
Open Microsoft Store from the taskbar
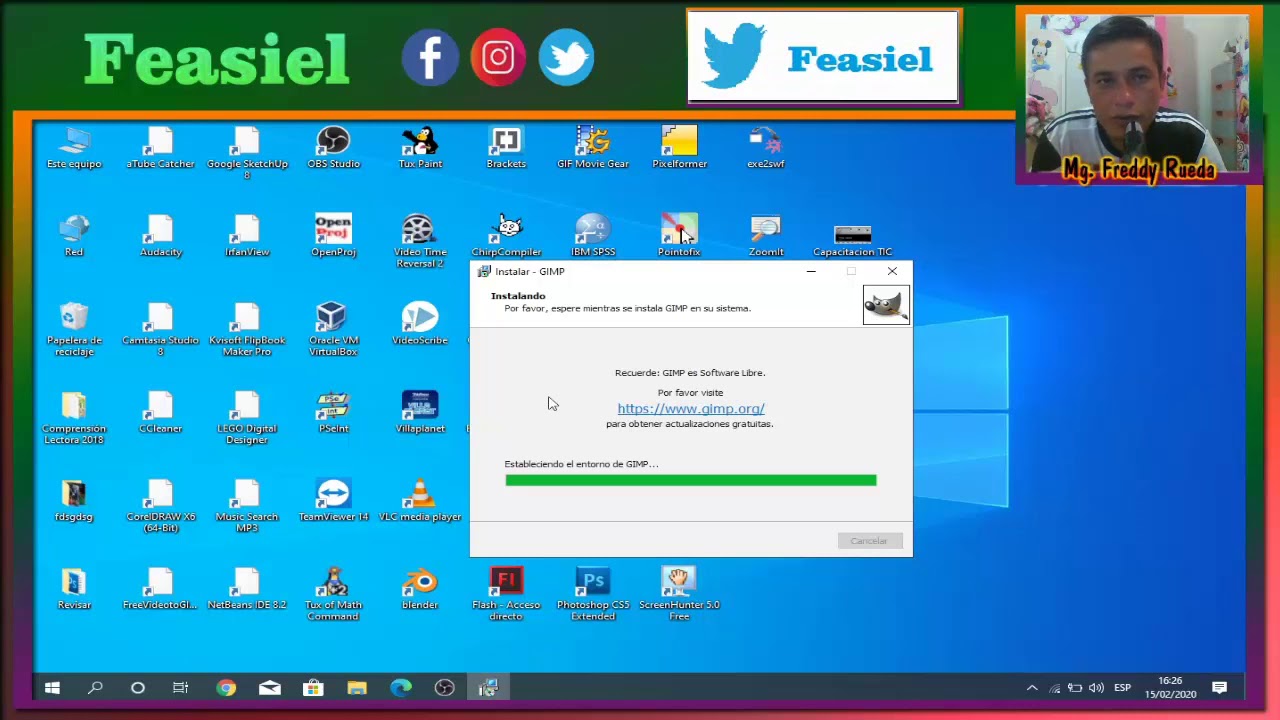[x=313, y=688]
